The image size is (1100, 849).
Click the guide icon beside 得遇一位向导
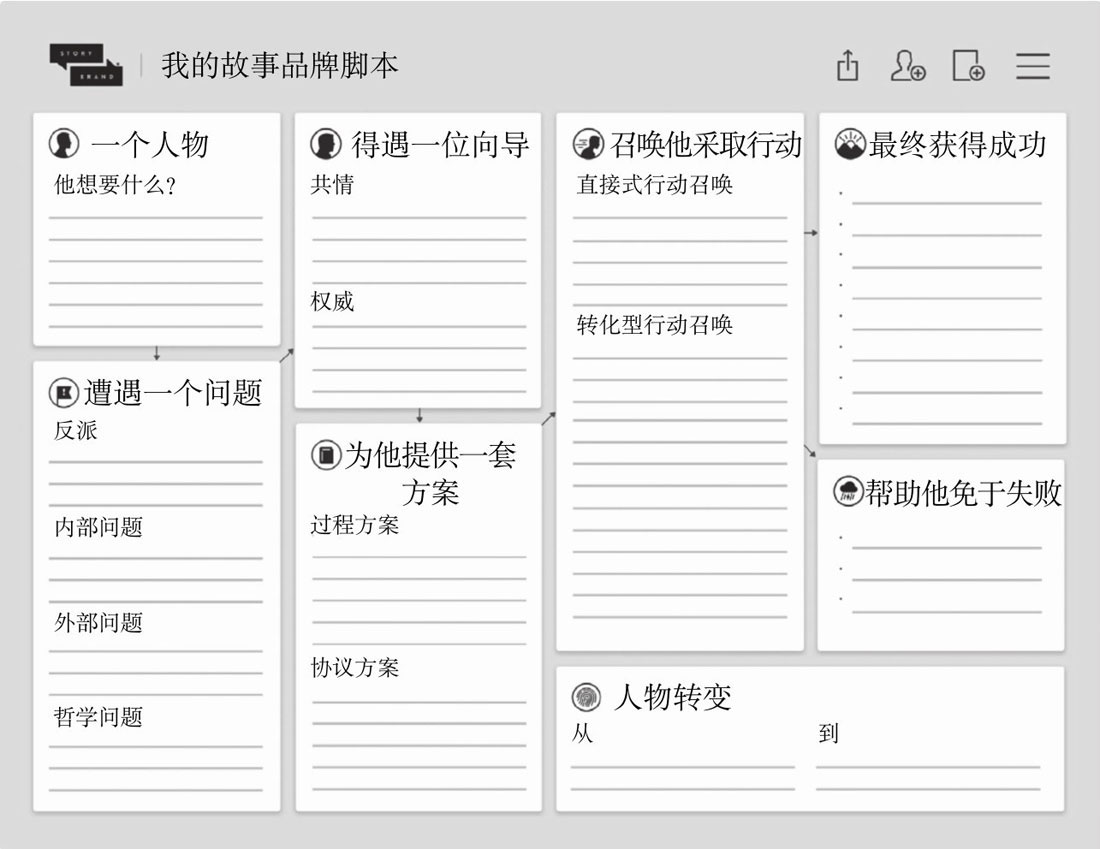pos(325,144)
